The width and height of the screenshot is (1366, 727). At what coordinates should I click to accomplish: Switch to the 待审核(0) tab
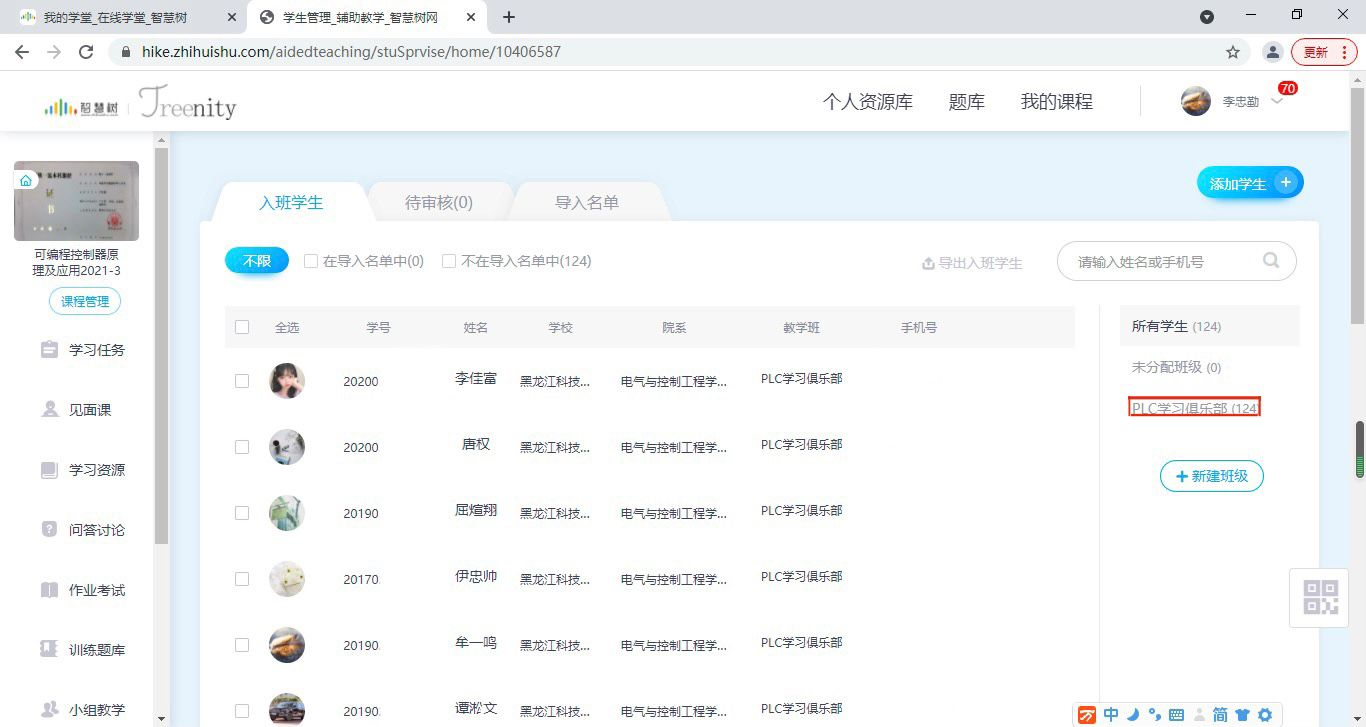[x=438, y=203]
